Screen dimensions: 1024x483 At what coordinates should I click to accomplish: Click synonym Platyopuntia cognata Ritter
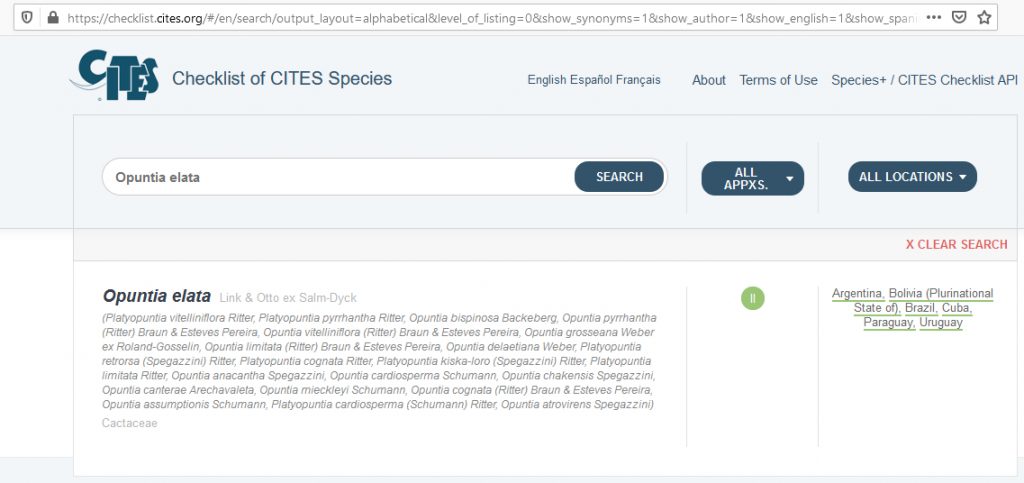tap(306, 361)
